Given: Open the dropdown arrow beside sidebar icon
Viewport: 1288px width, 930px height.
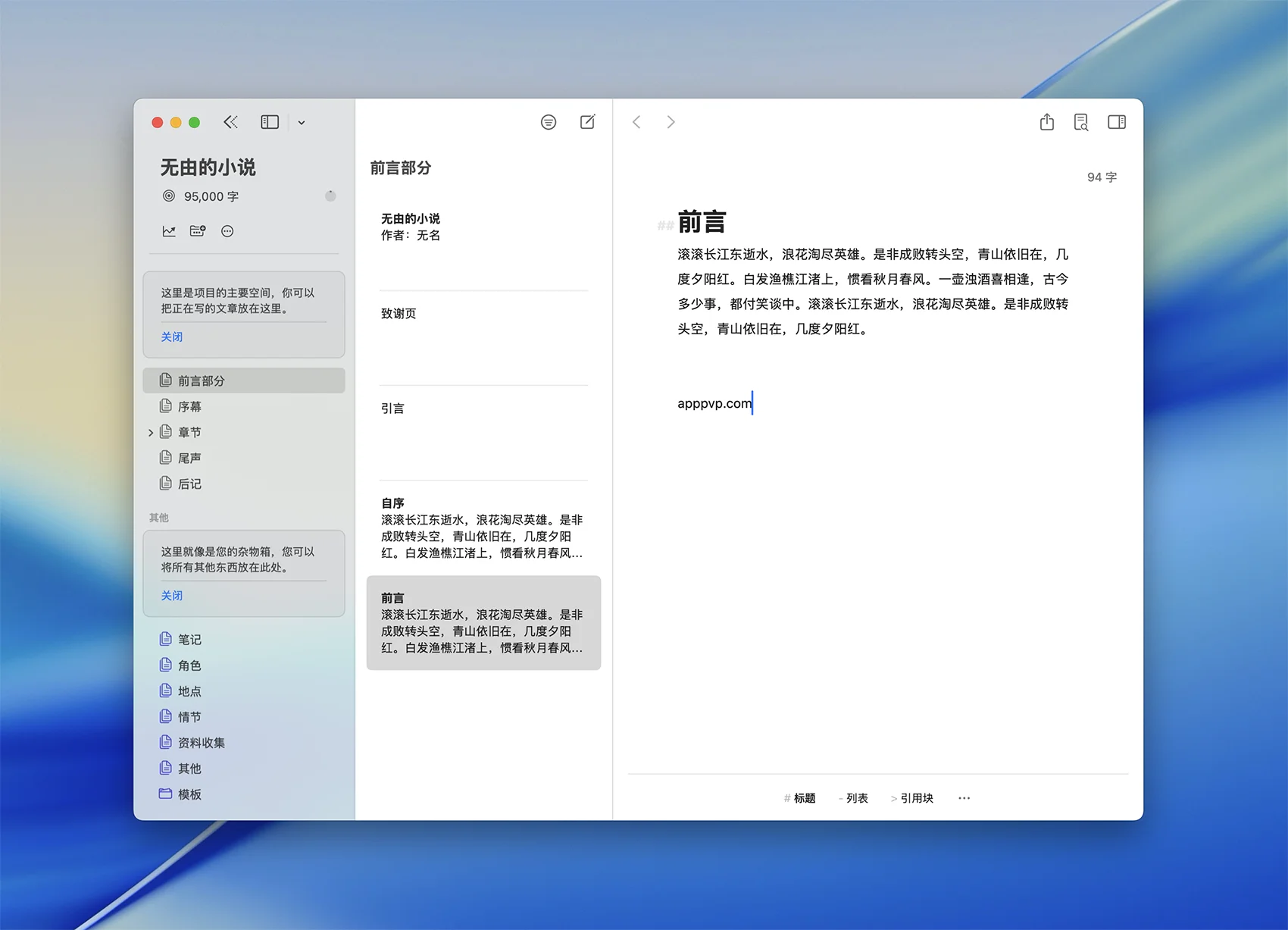Looking at the screenshot, I should tap(302, 123).
